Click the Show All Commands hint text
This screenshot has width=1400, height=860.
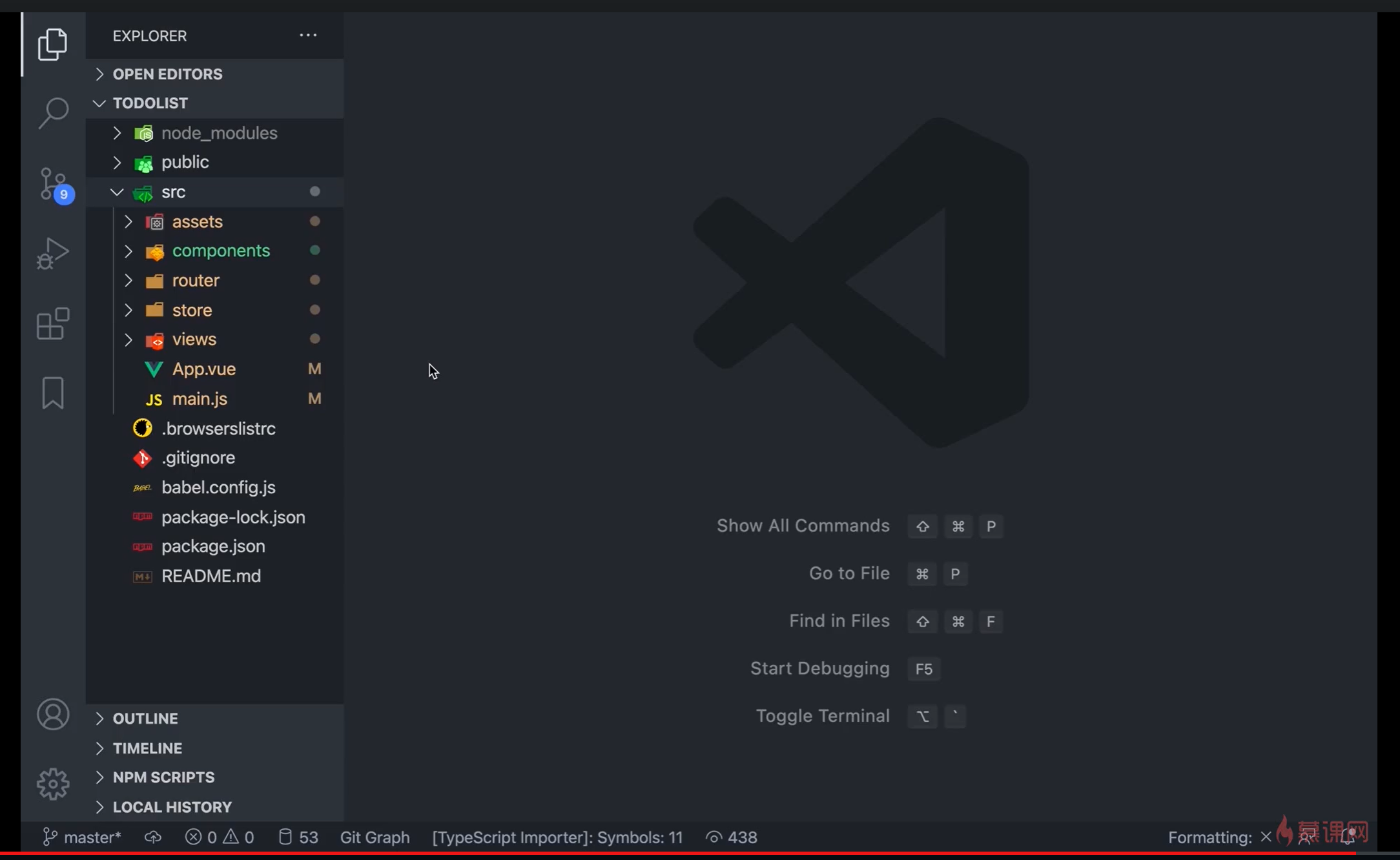[x=803, y=526]
